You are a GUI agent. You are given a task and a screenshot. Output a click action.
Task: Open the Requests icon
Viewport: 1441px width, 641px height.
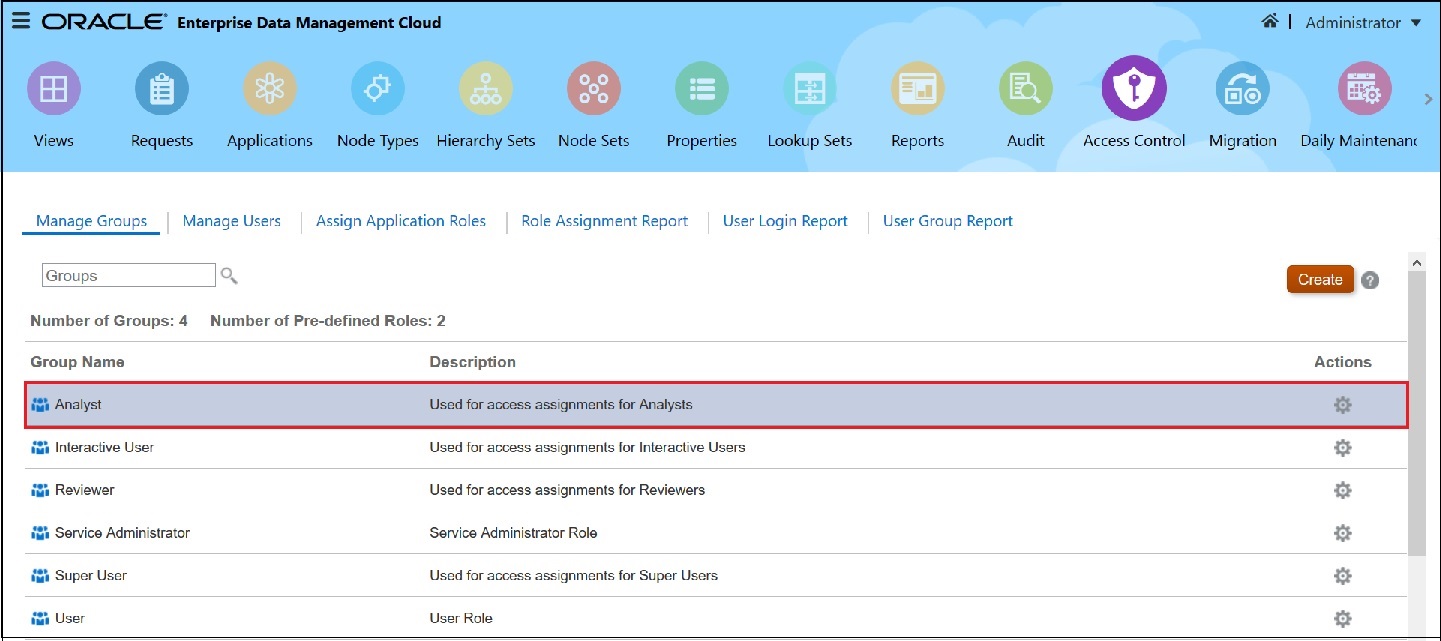(x=162, y=90)
